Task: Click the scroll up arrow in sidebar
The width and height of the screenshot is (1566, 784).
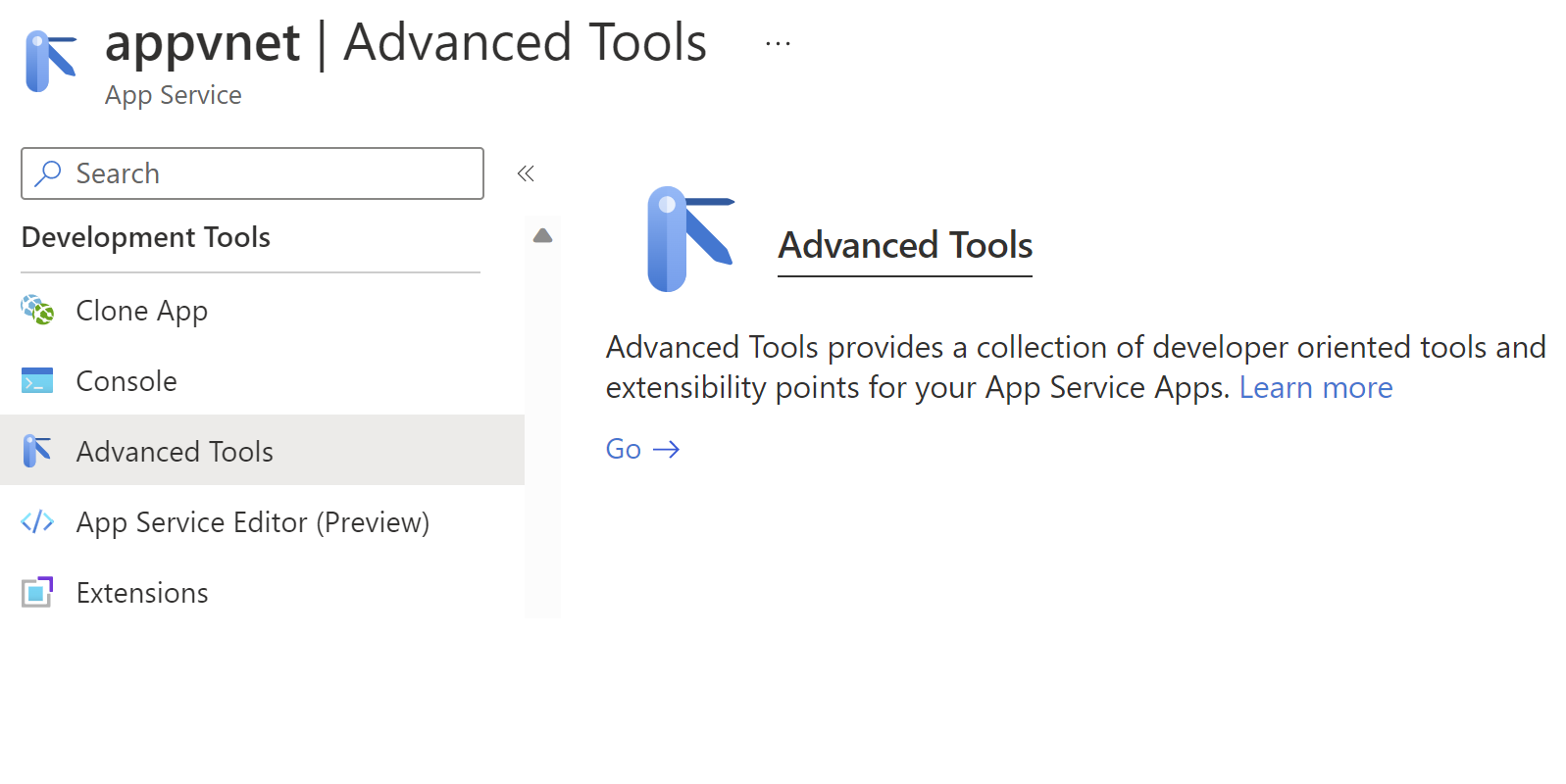Action: tap(542, 235)
